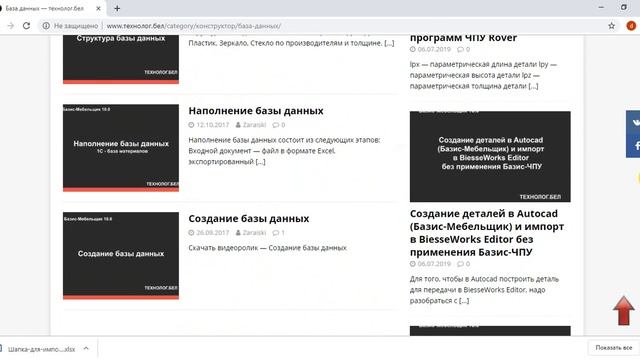Image resolution: width=640 pixels, height=360 pixels.
Task: Open the Chrome profile avatar icon
Action: pyautogui.click(x=631, y=26)
